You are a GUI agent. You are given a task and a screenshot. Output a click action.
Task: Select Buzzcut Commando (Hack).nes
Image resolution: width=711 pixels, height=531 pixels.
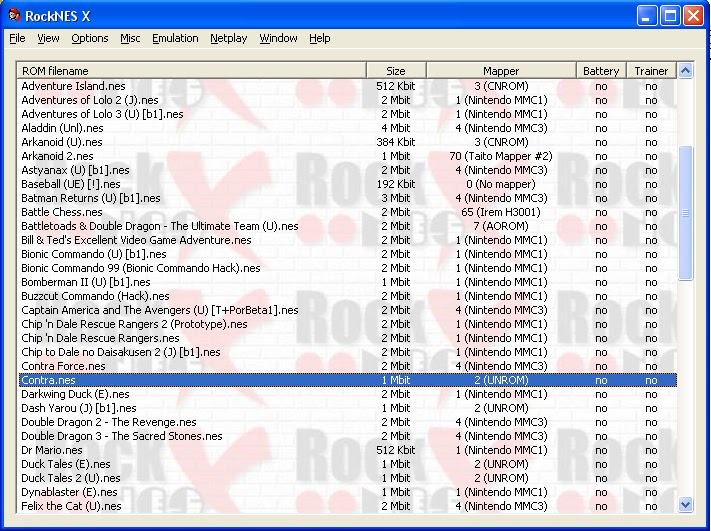point(347,297)
